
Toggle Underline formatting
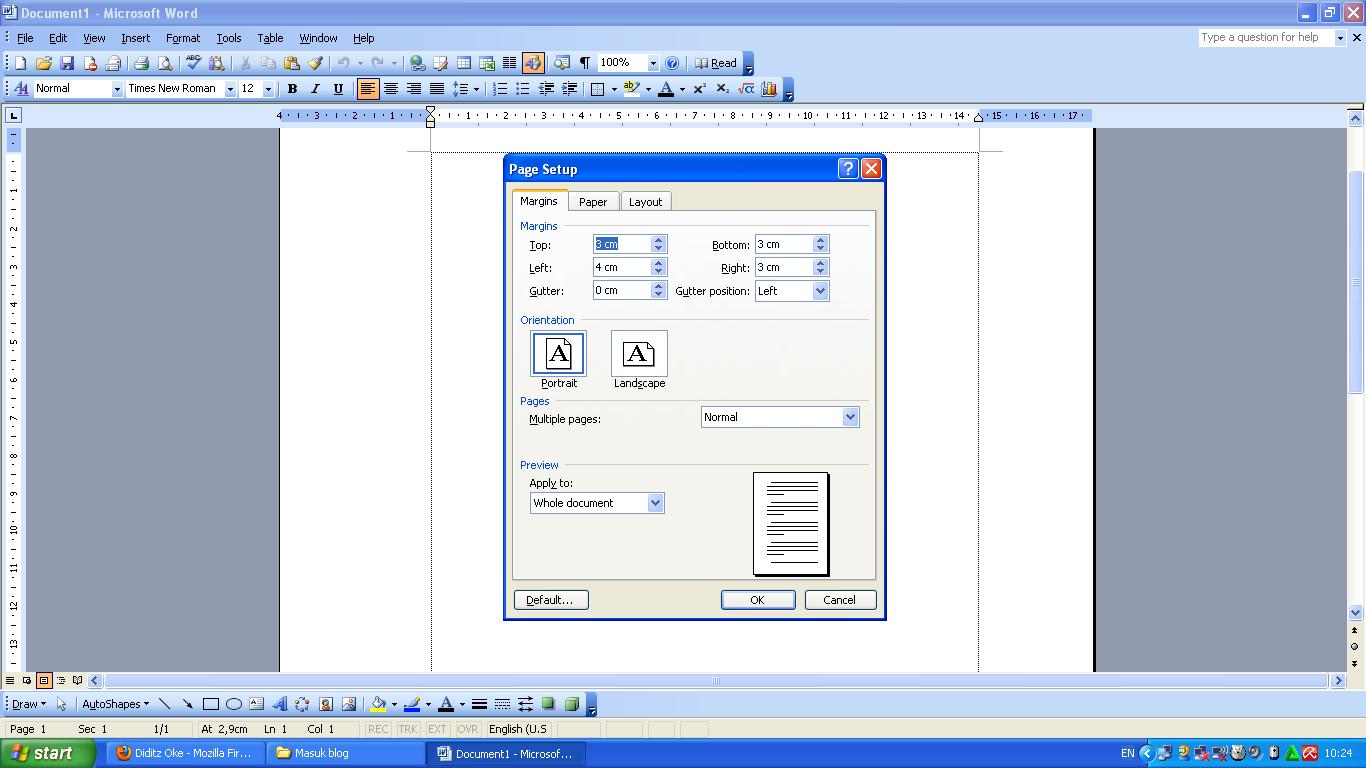(338, 89)
